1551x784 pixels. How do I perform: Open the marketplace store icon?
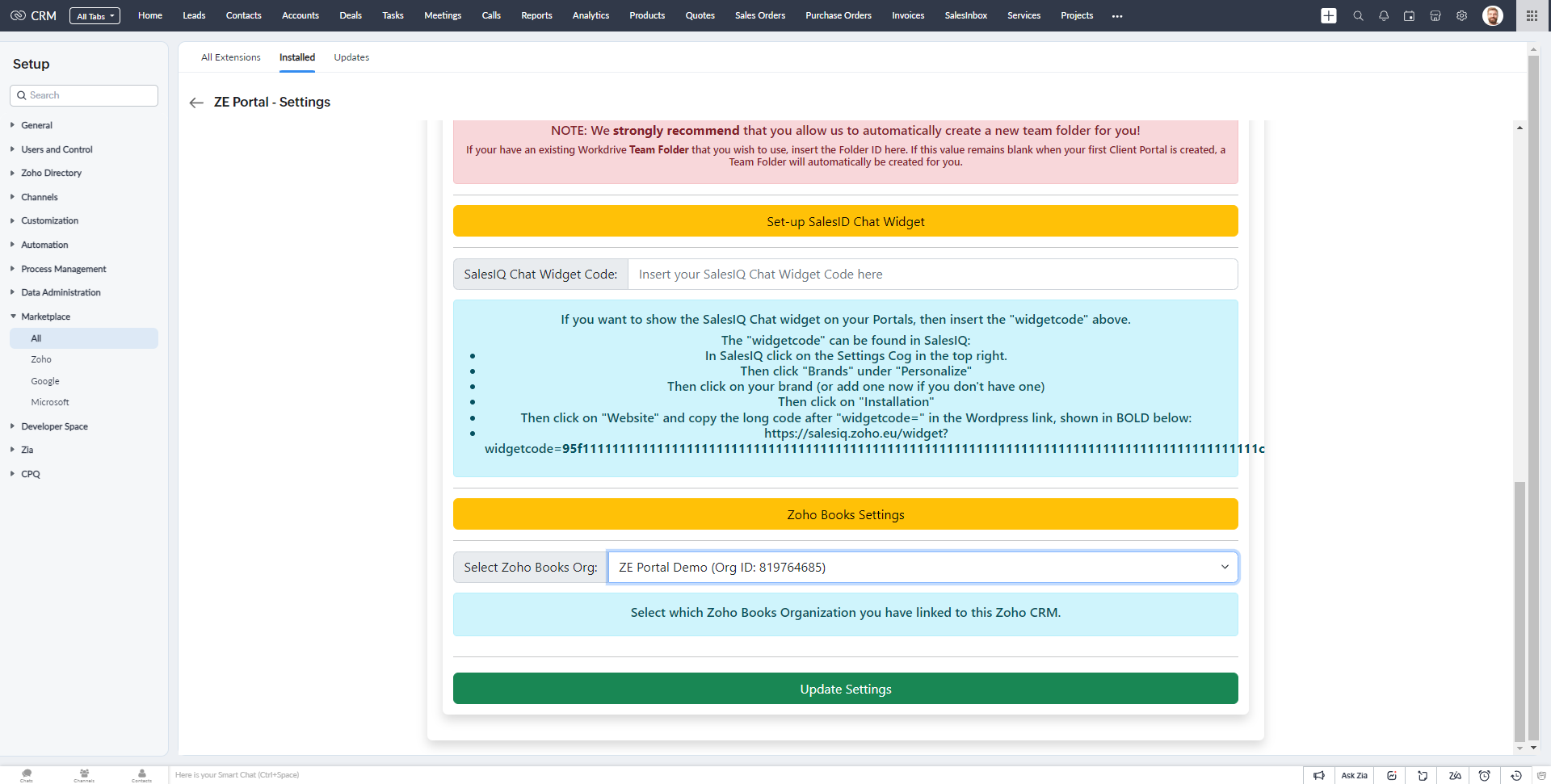click(x=1435, y=15)
